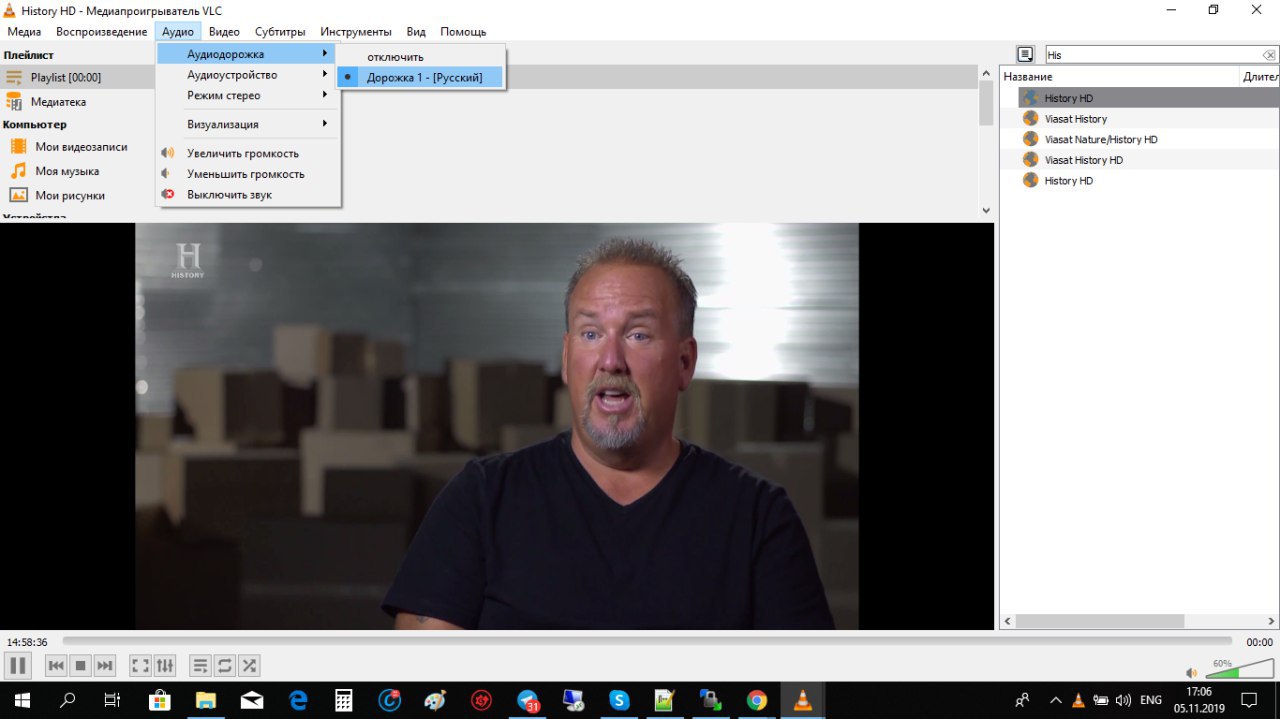
Task: Seek along the playback progress bar
Action: click(x=647, y=641)
